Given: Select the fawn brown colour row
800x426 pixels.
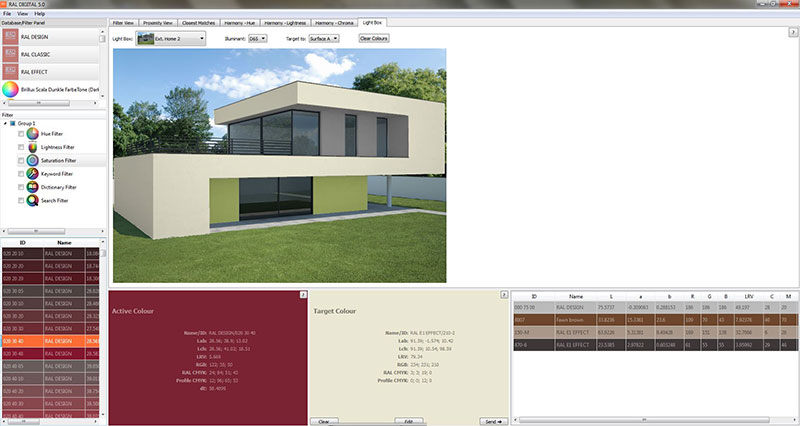Looking at the screenshot, I should pyautogui.click(x=655, y=320).
